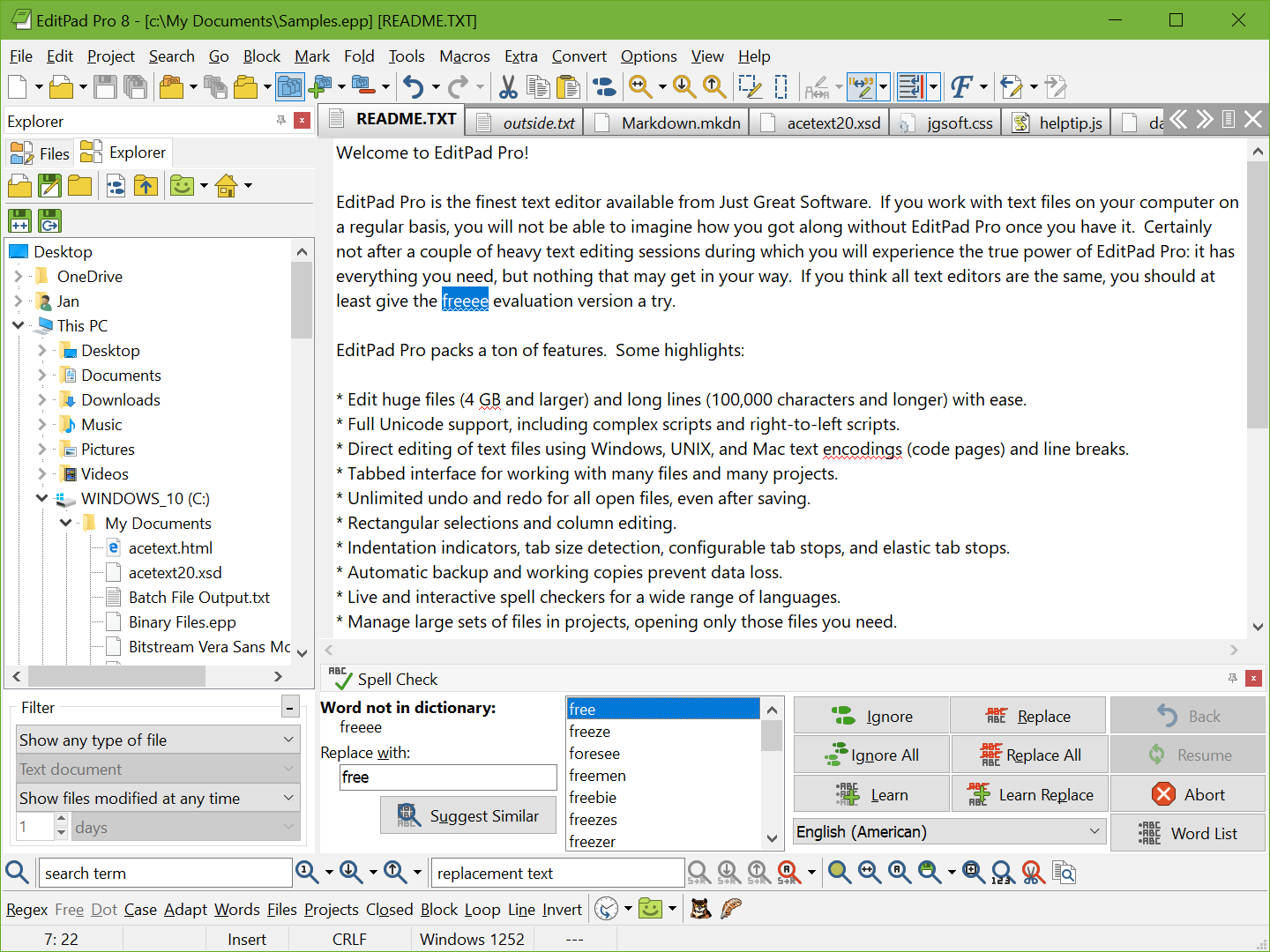The height and width of the screenshot is (952, 1270).
Task: Toggle the Case search option
Action: [x=140, y=909]
